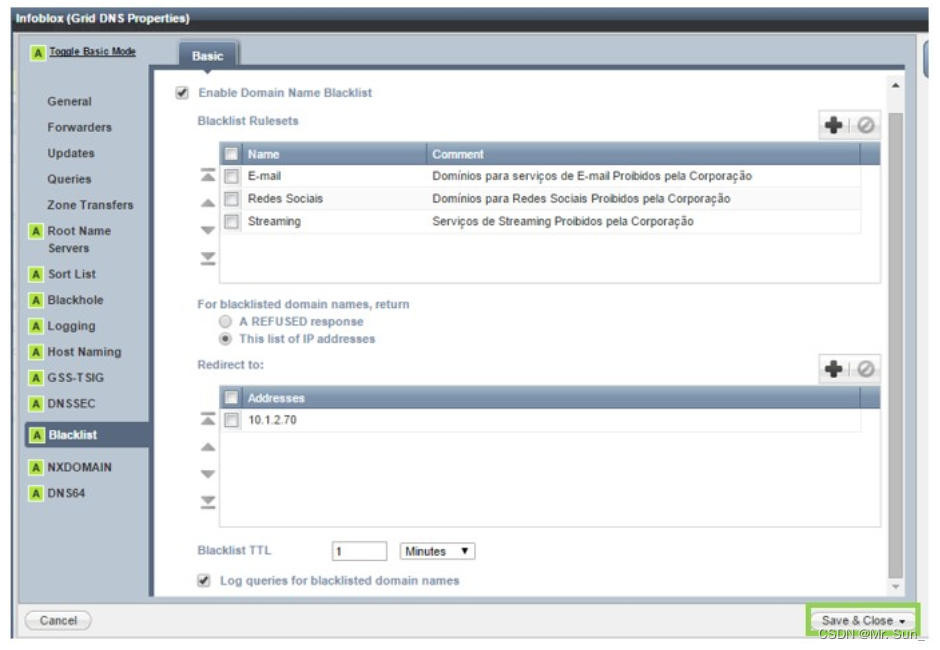Check the E-mail ruleset checkbox
Image resolution: width=940 pixels, height=650 pixels.
click(x=231, y=176)
